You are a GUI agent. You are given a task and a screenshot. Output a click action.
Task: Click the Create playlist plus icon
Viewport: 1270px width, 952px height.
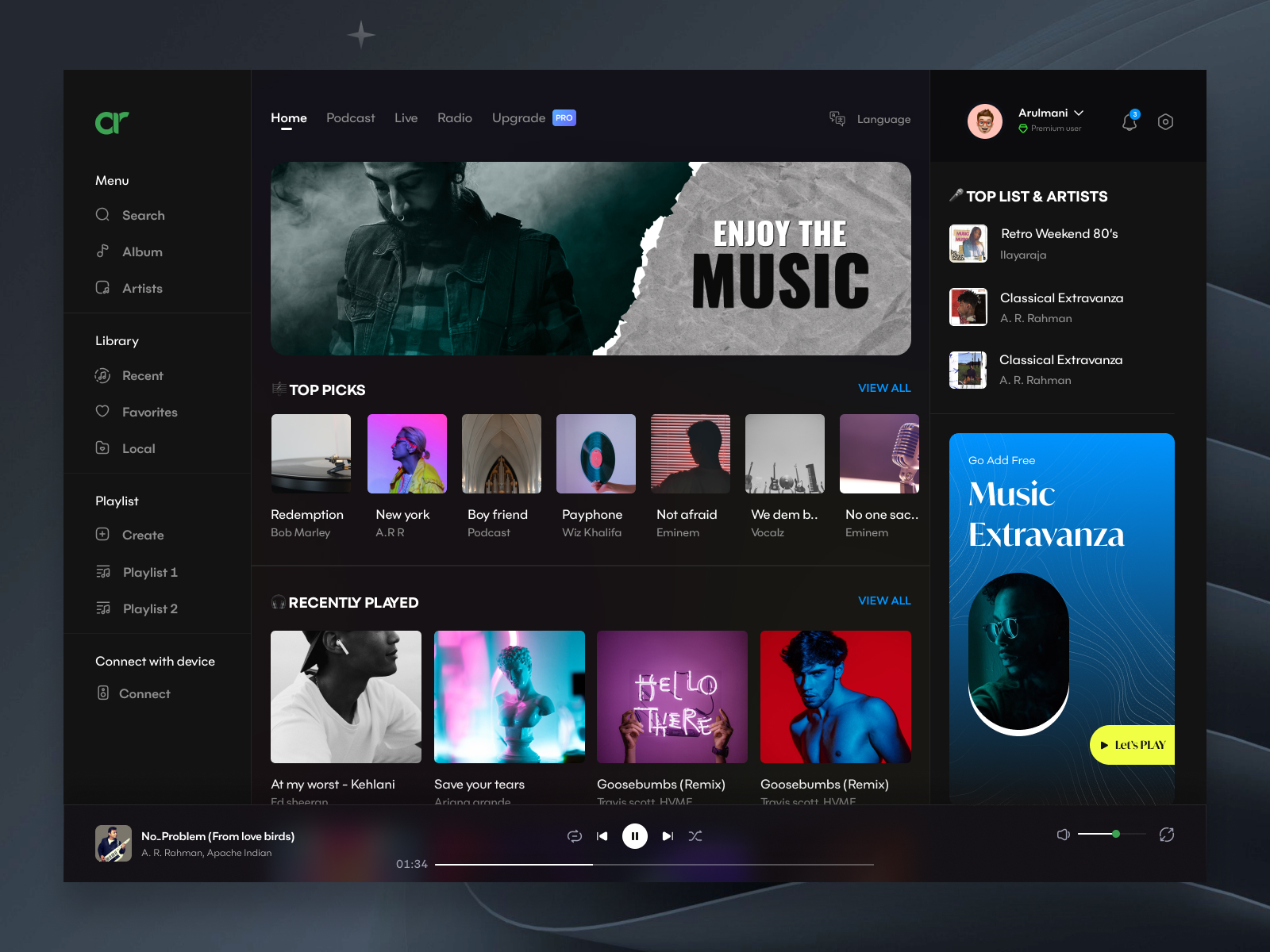(x=102, y=535)
